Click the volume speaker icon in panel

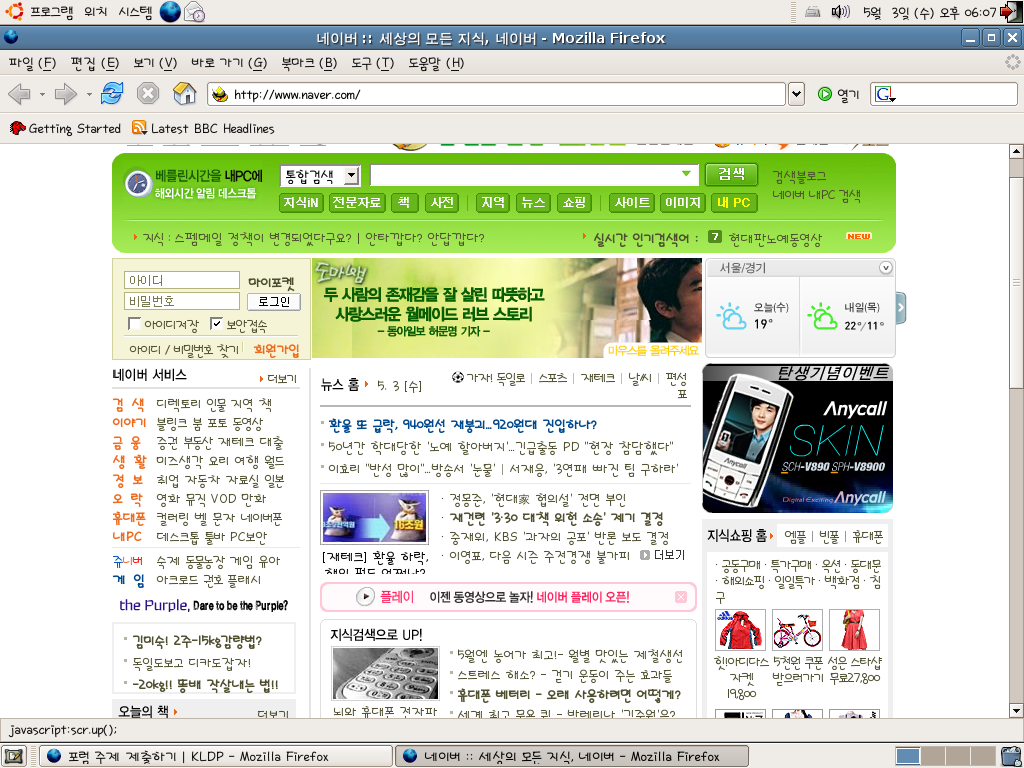click(840, 12)
